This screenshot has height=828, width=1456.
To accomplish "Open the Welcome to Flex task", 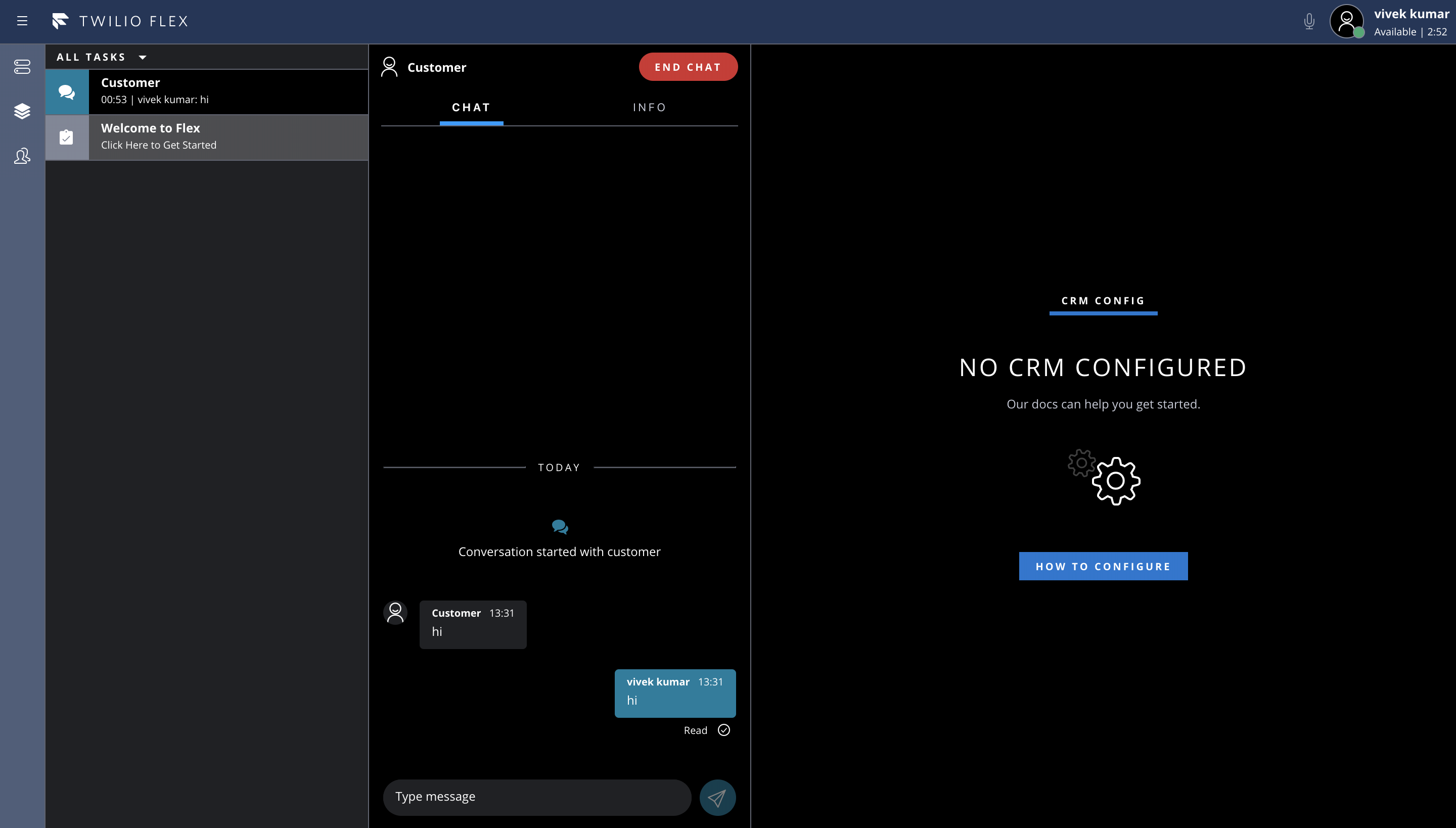I will [x=207, y=137].
